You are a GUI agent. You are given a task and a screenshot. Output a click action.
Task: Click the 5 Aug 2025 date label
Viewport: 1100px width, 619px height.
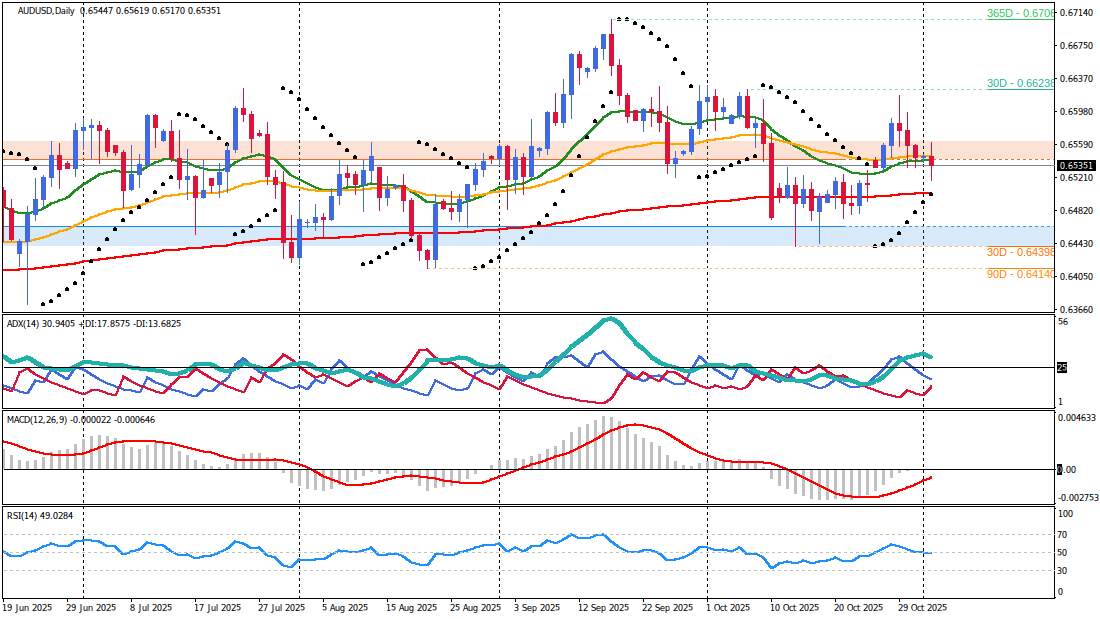344,608
